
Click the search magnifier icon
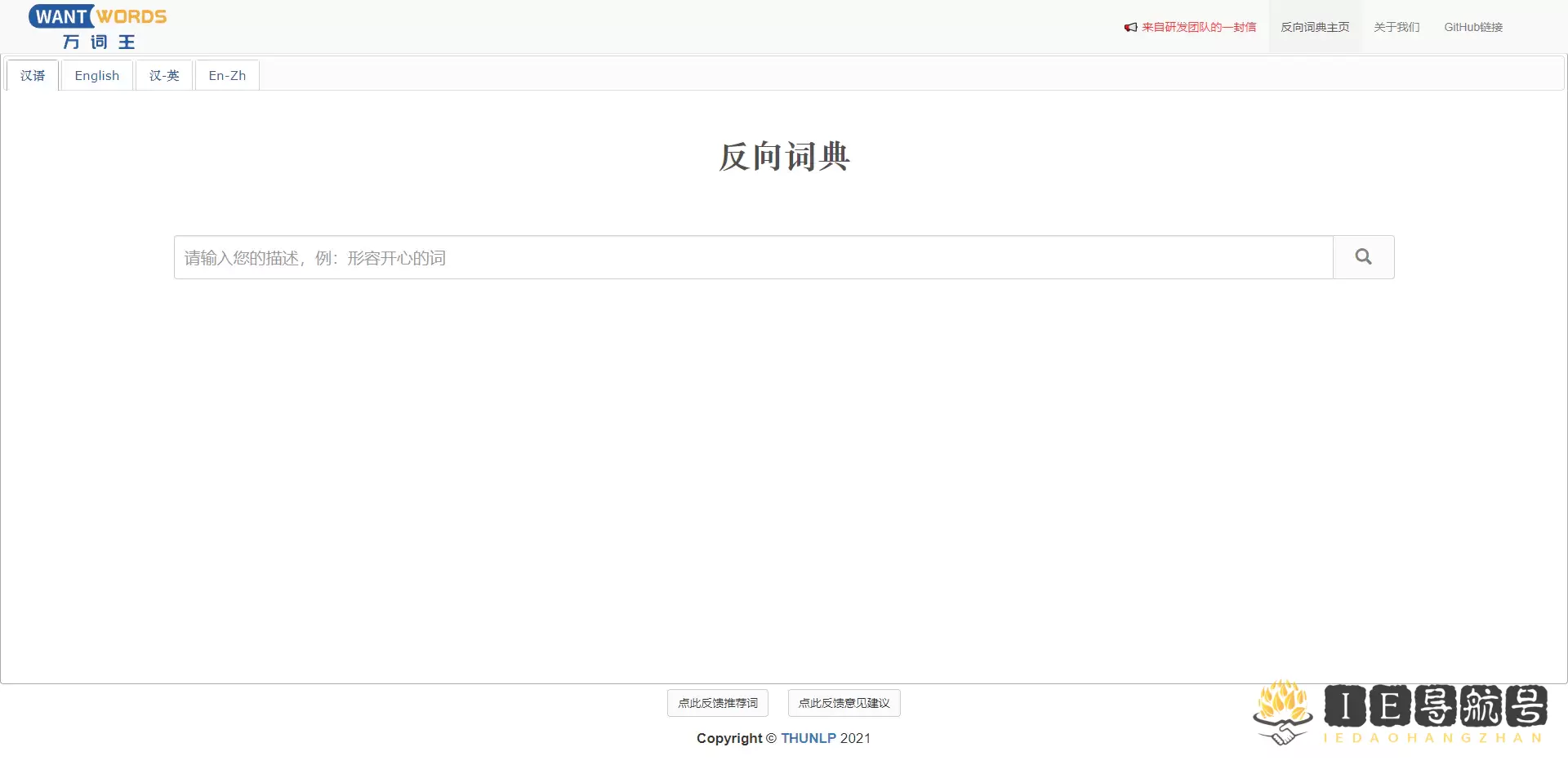click(1362, 256)
